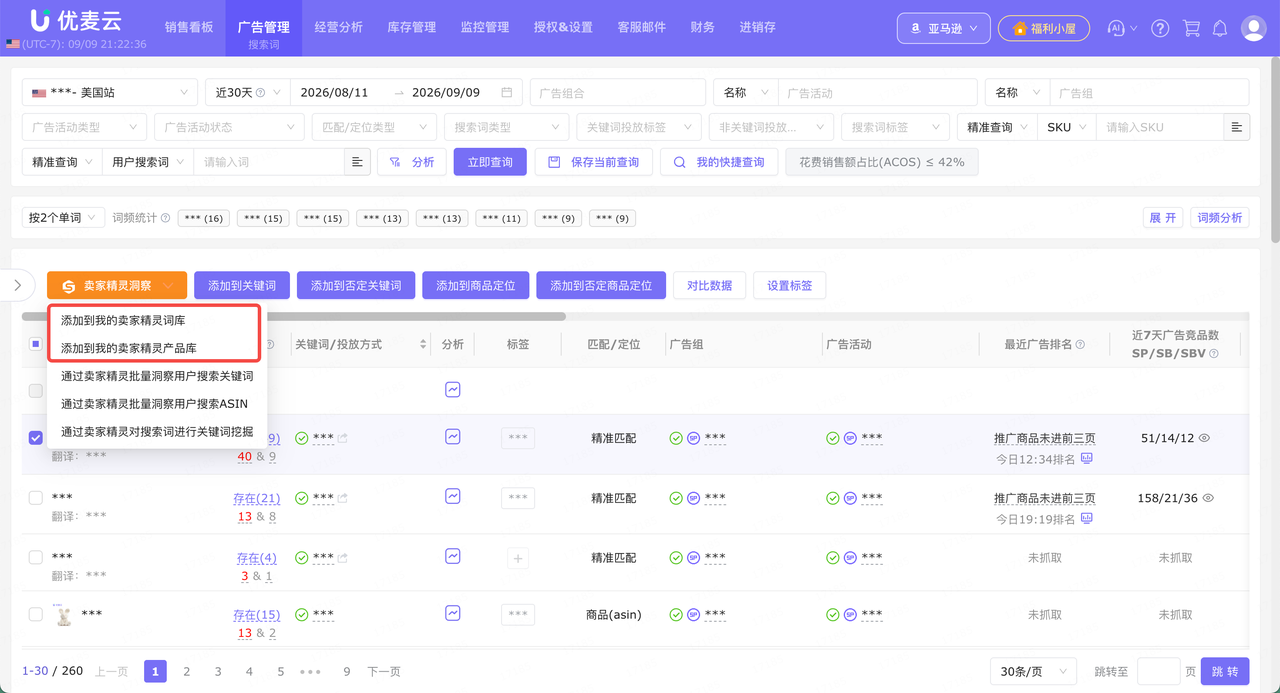Open the 匹配/定位类型 dropdown
1280x693 pixels.
point(374,127)
